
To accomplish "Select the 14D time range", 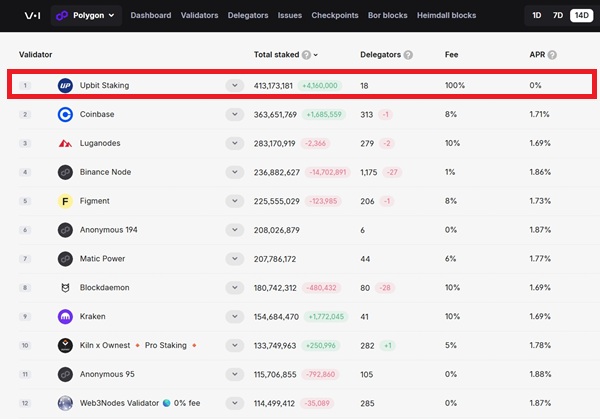I will point(582,15).
